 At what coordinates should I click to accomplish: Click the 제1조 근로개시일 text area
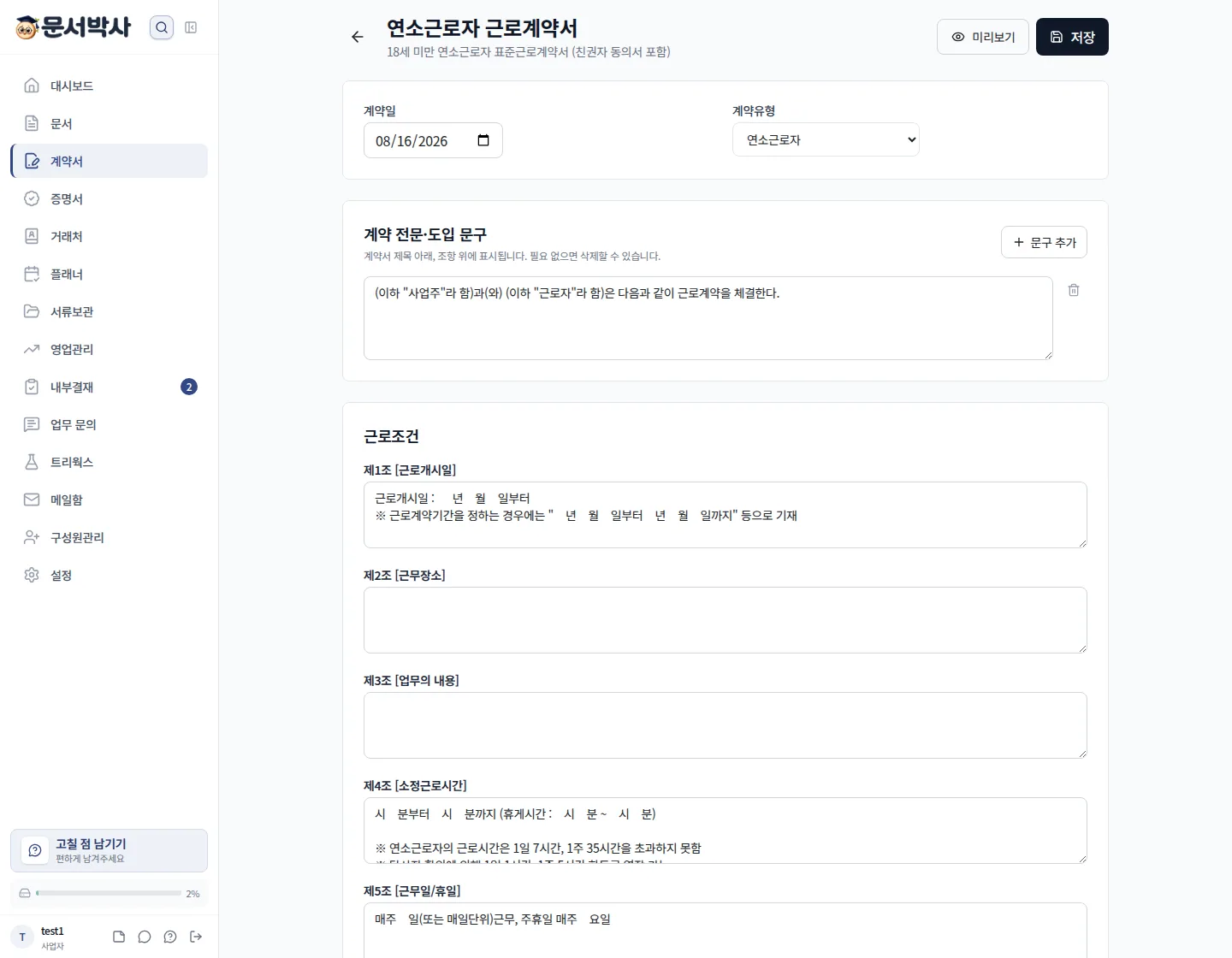click(x=726, y=515)
